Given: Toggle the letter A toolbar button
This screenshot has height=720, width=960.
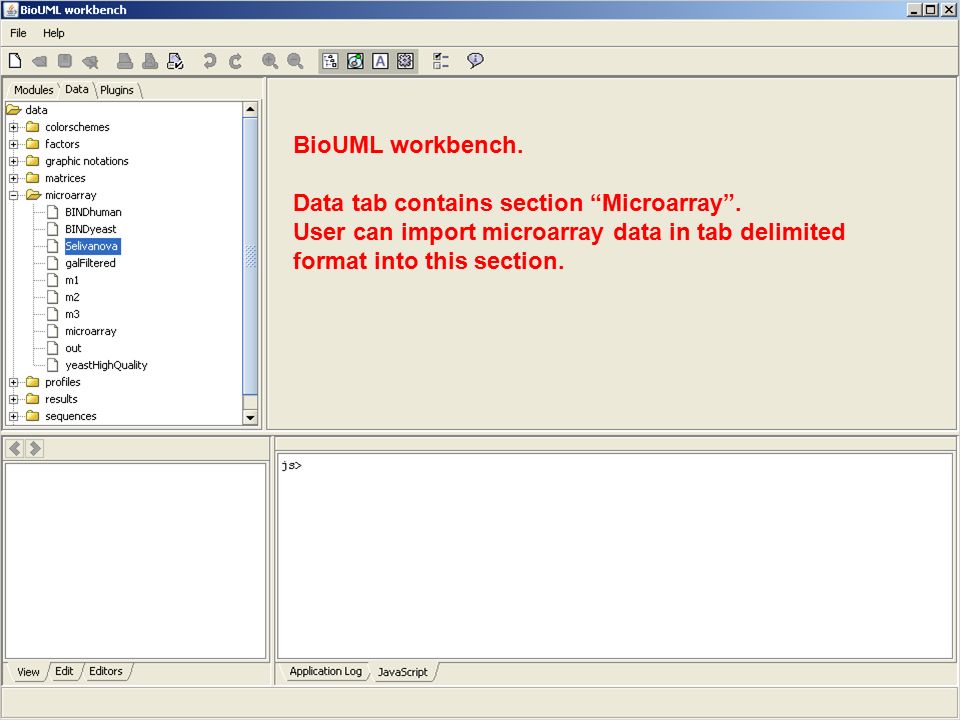Looking at the screenshot, I should tap(380, 61).
